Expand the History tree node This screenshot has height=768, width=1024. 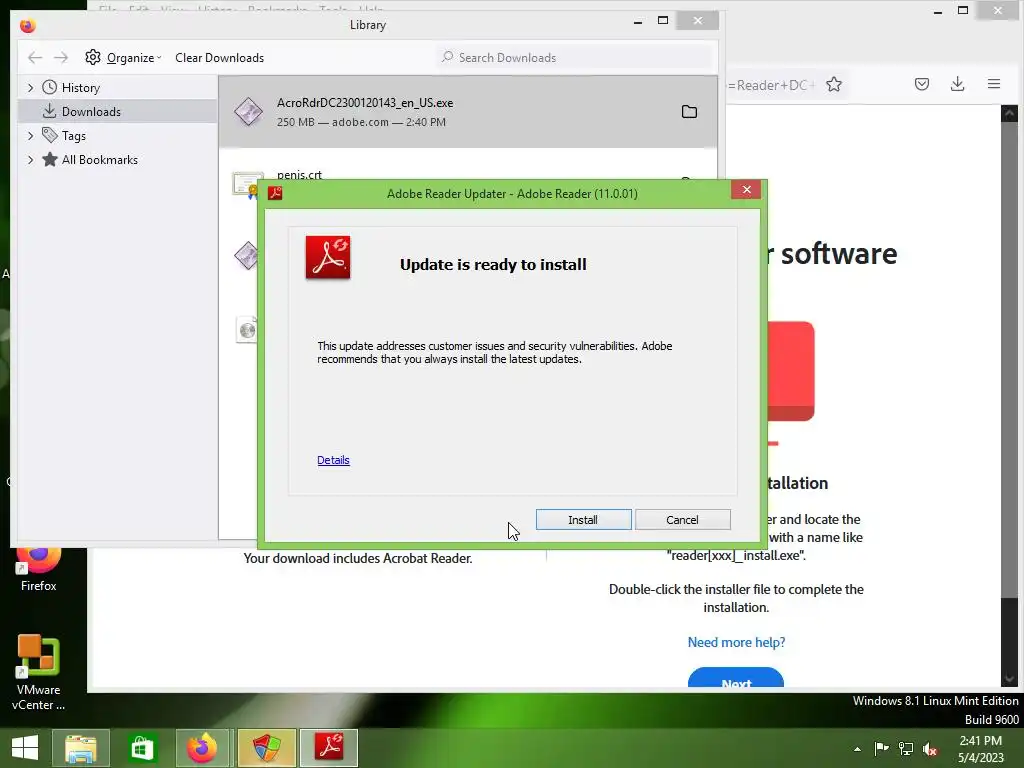(x=30, y=88)
